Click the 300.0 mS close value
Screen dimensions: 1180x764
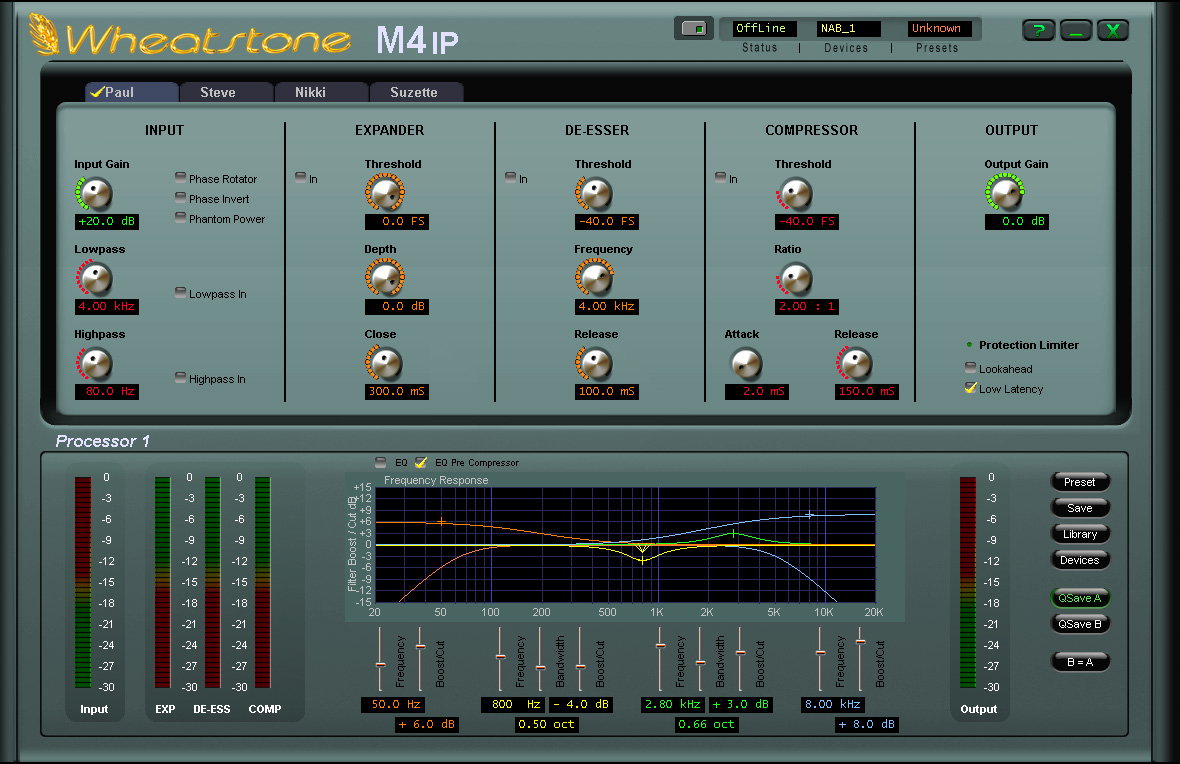[397, 391]
